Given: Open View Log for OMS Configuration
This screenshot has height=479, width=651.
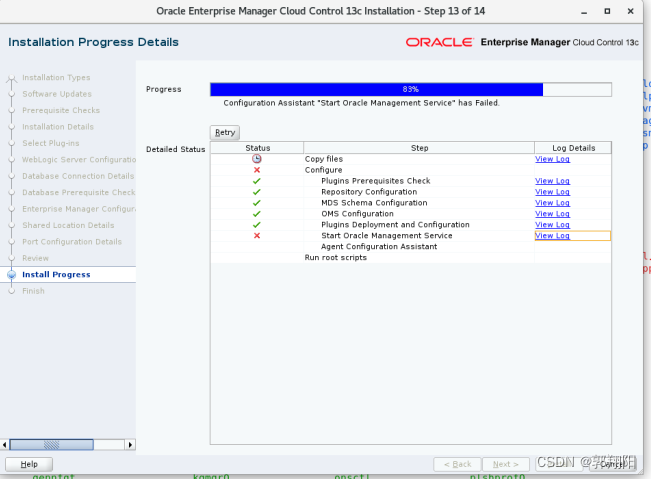Looking at the screenshot, I should pos(552,214).
